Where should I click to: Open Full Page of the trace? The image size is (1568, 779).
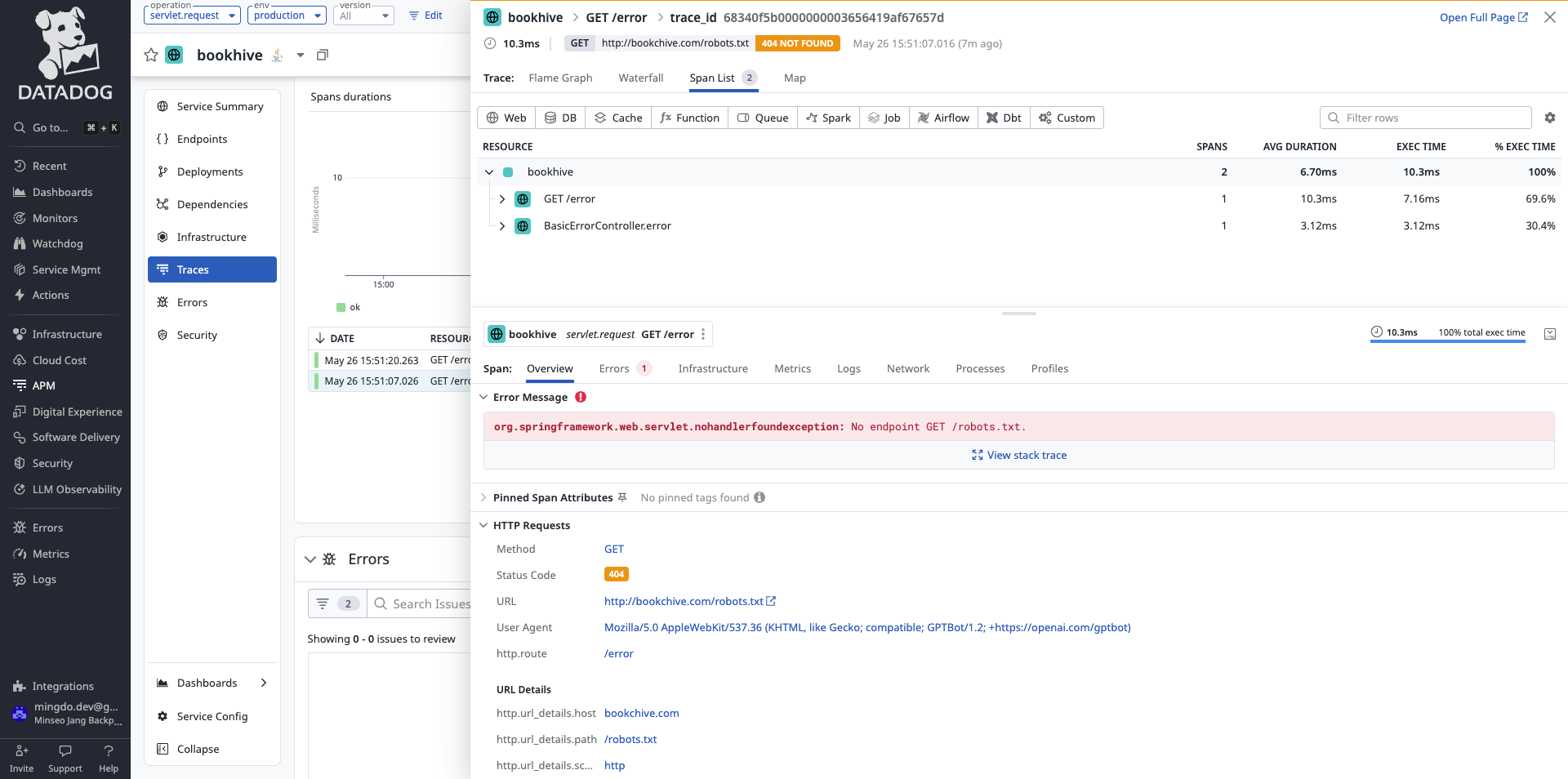(1483, 17)
